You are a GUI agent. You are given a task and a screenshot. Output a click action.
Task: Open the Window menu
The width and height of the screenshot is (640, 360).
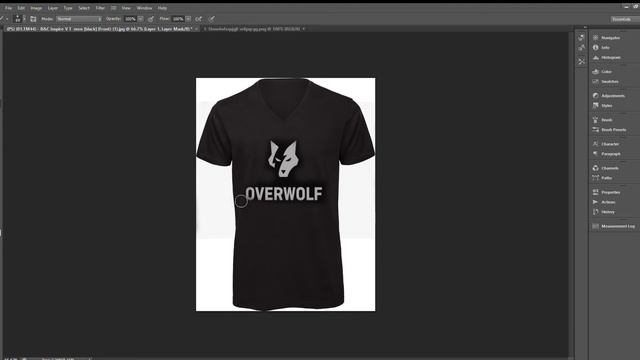point(144,8)
